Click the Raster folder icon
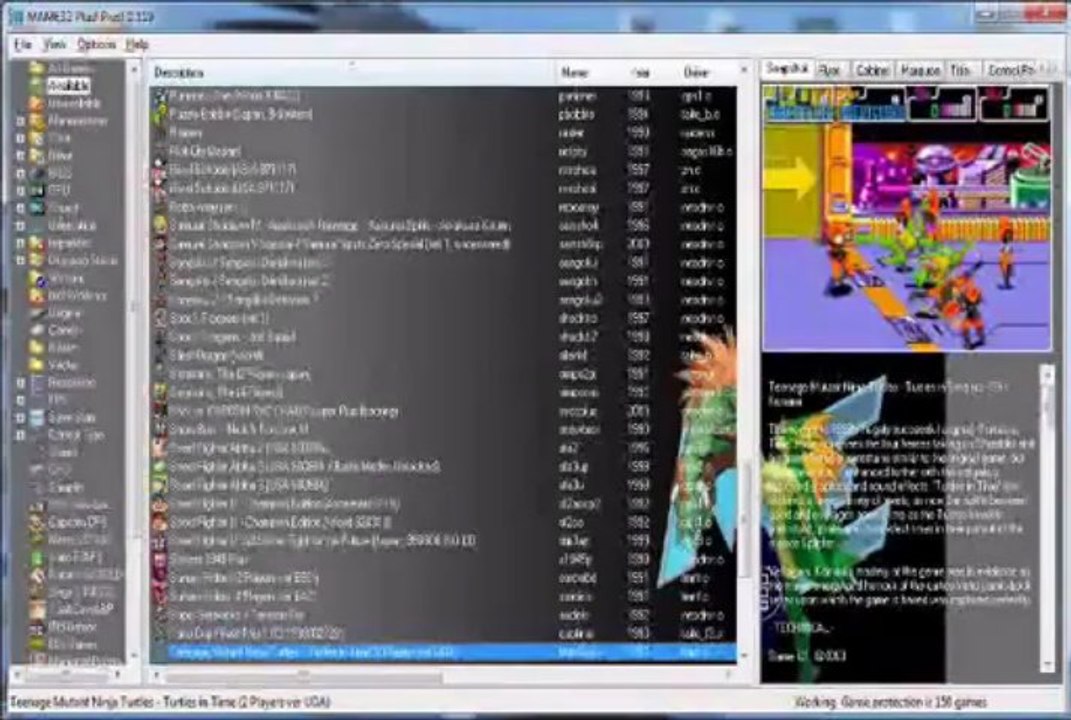This screenshot has width=1071, height=720. click(37, 348)
